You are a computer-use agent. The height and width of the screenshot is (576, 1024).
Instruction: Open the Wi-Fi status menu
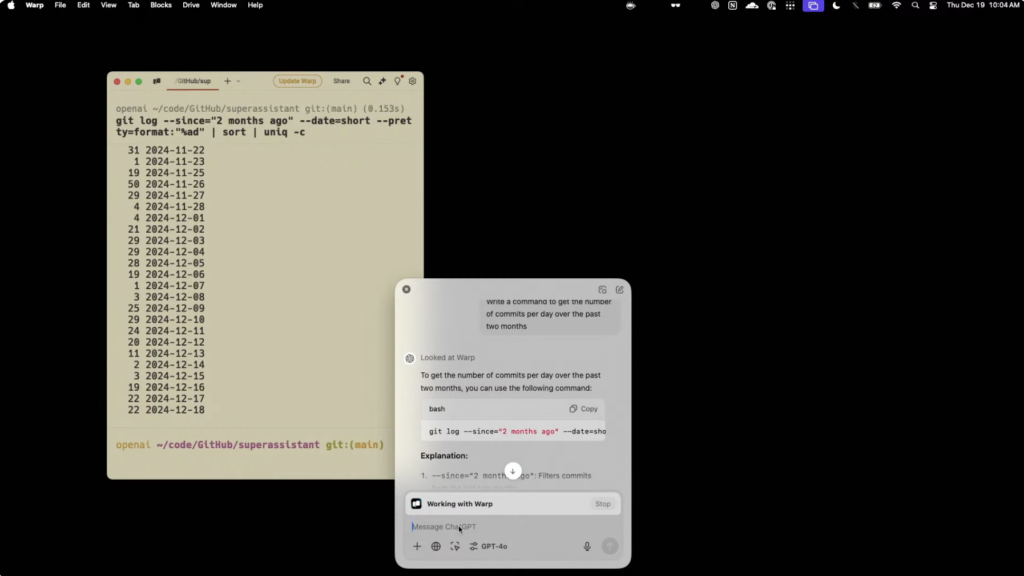point(896,5)
